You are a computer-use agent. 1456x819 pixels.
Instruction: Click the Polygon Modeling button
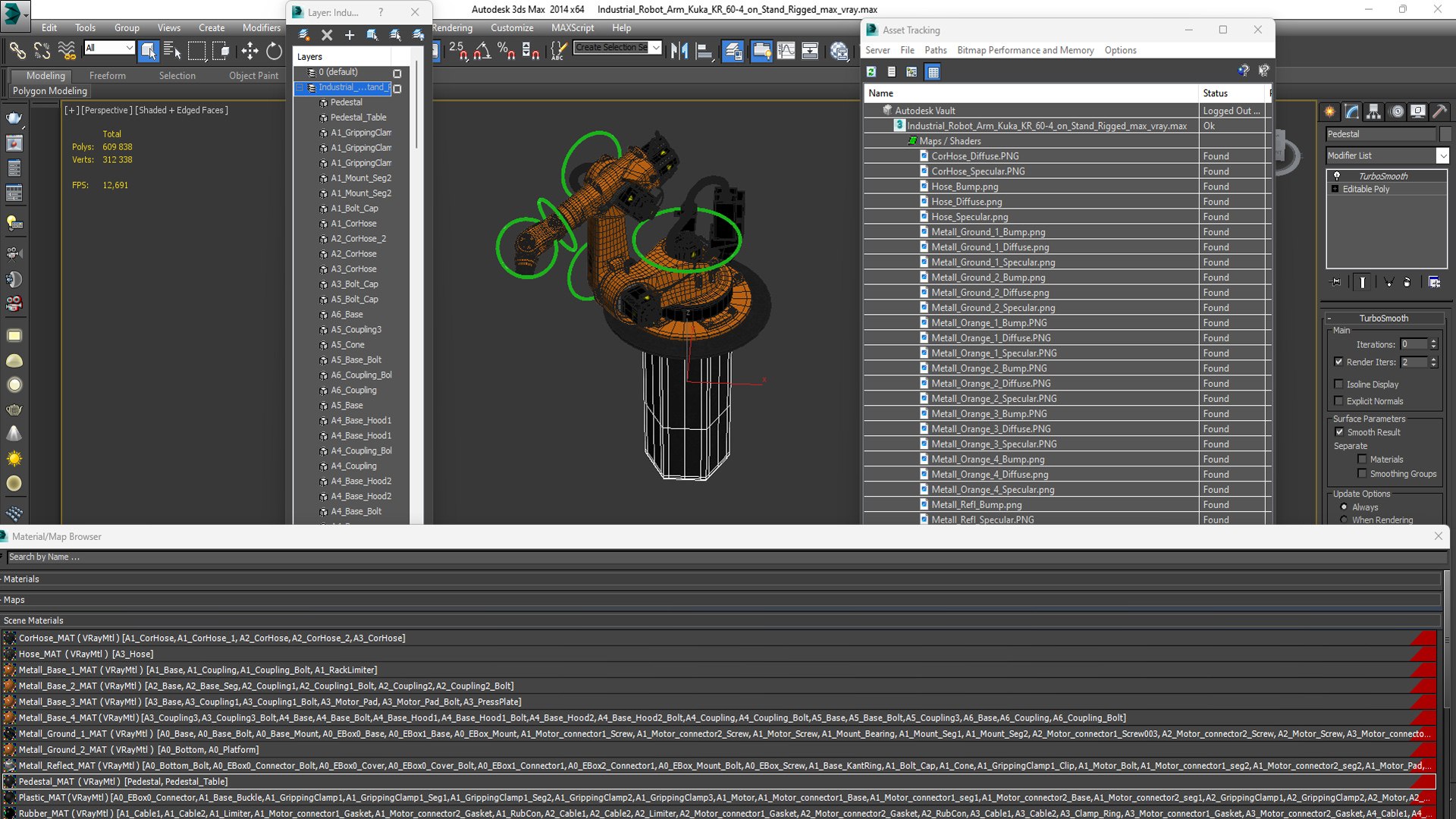pos(50,91)
